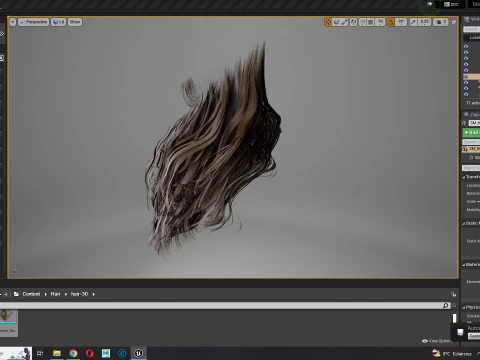Screen dimensions: 480x360
Task: Click the maximize/restore viewport icon
Action: 454,22
